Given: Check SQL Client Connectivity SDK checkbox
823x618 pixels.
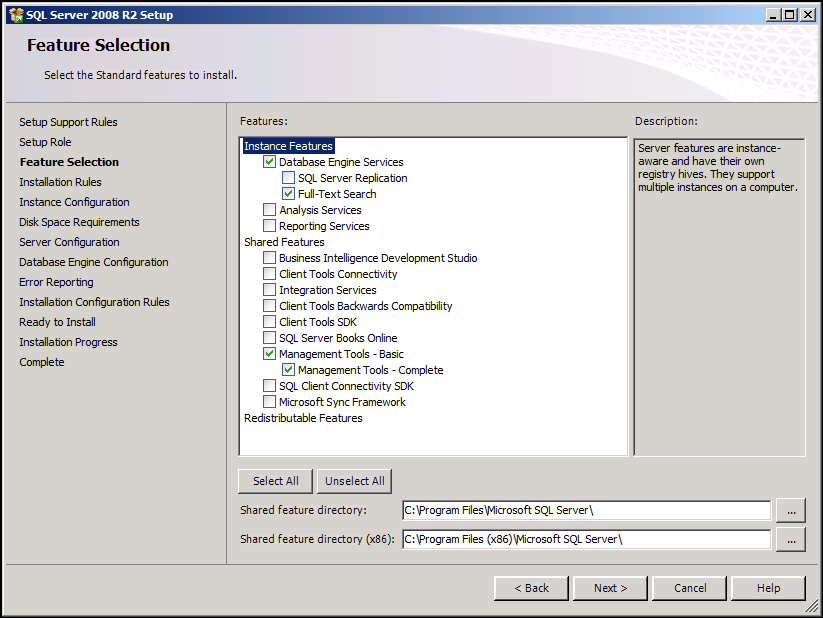Looking at the screenshot, I should (269, 386).
